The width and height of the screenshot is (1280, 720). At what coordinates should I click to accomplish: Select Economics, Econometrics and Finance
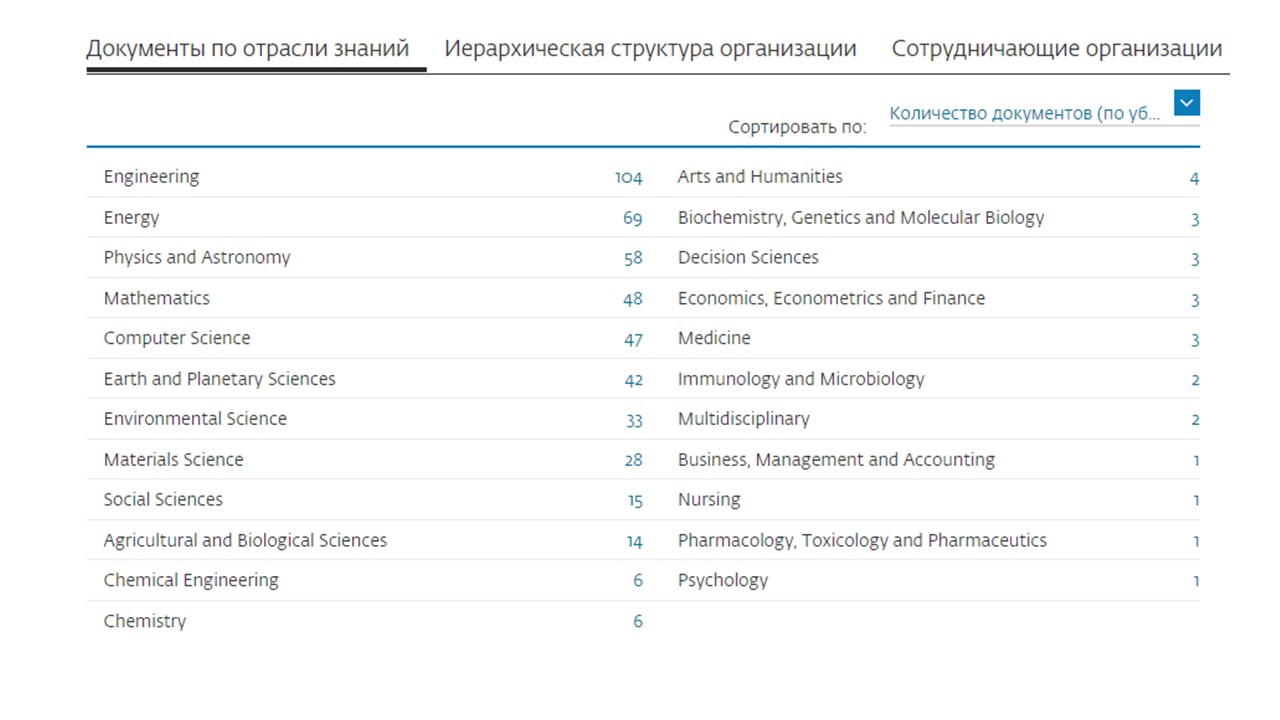(831, 298)
